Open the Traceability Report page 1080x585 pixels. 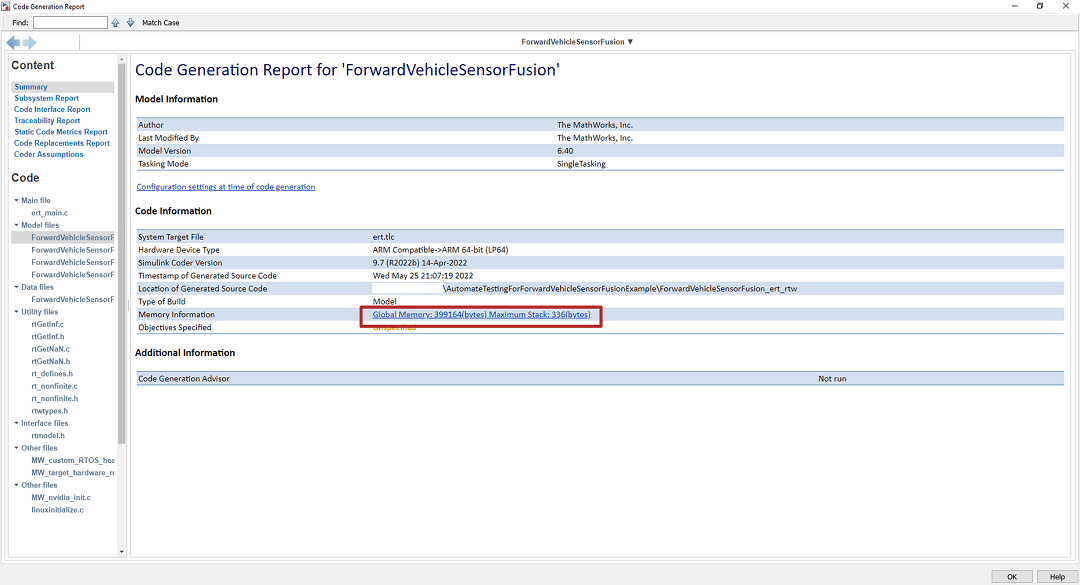coord(47,120)
